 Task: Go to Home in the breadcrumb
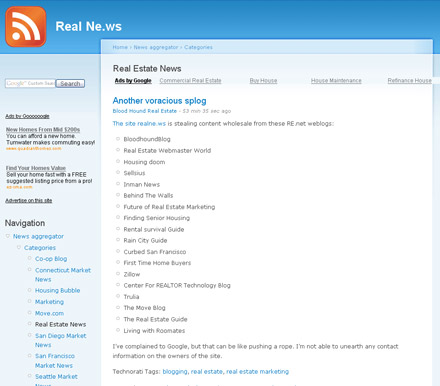120,47
